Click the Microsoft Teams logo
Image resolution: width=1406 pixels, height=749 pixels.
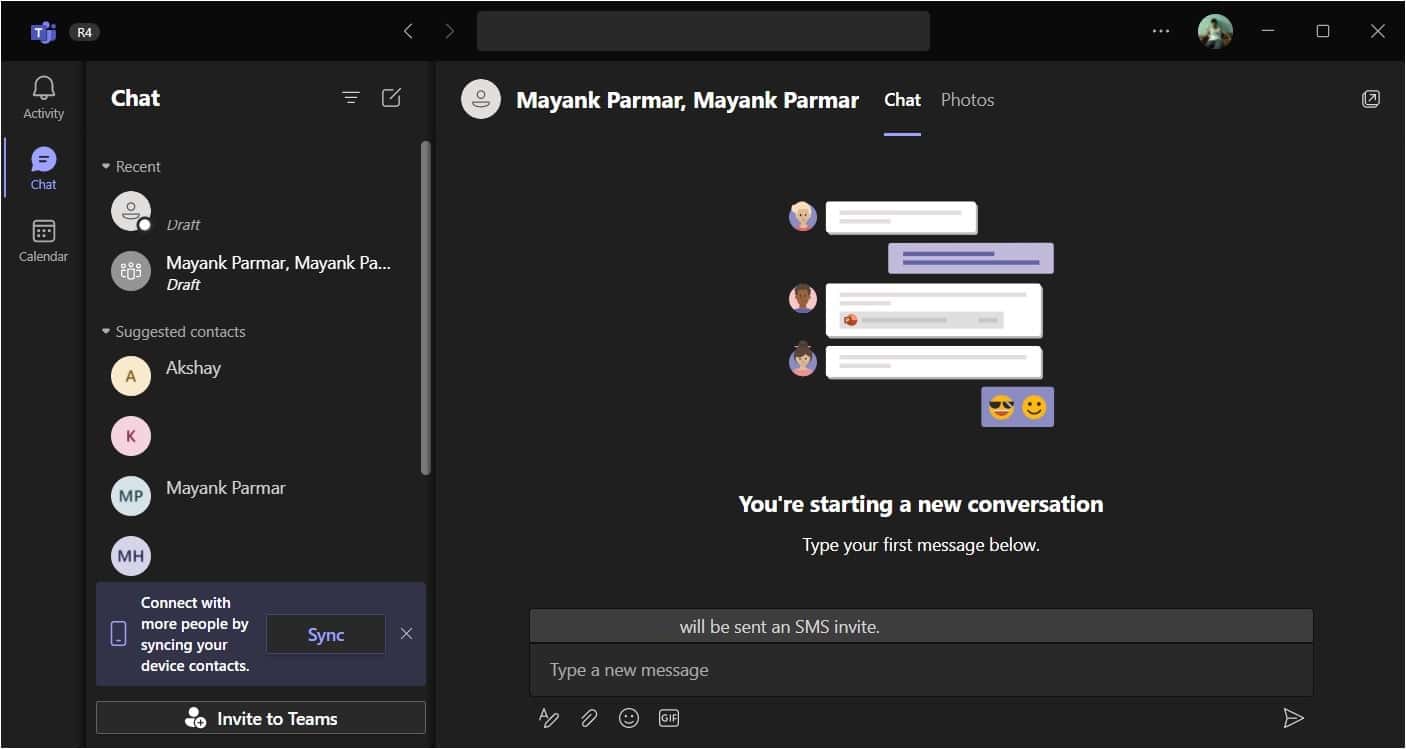pos(43,32)
